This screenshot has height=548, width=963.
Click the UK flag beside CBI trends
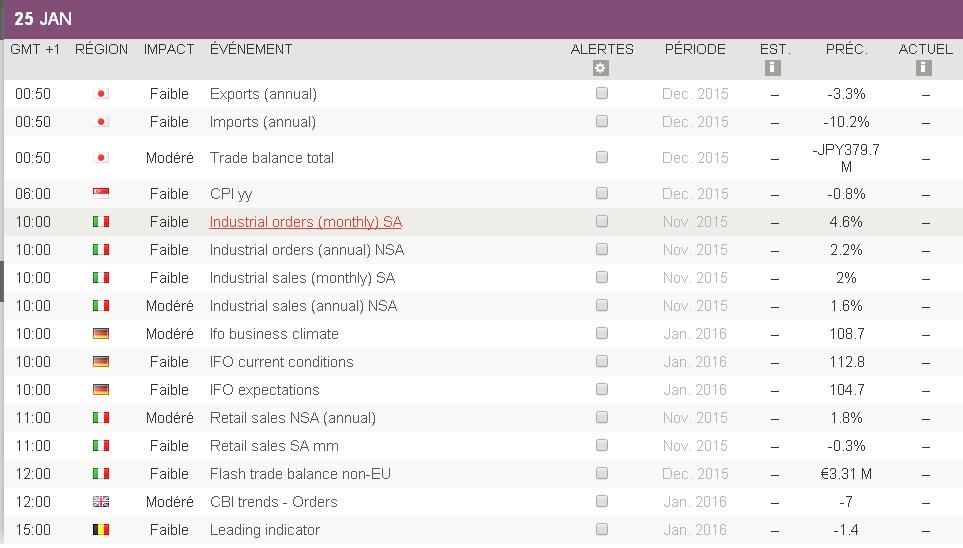coord(101,502)
